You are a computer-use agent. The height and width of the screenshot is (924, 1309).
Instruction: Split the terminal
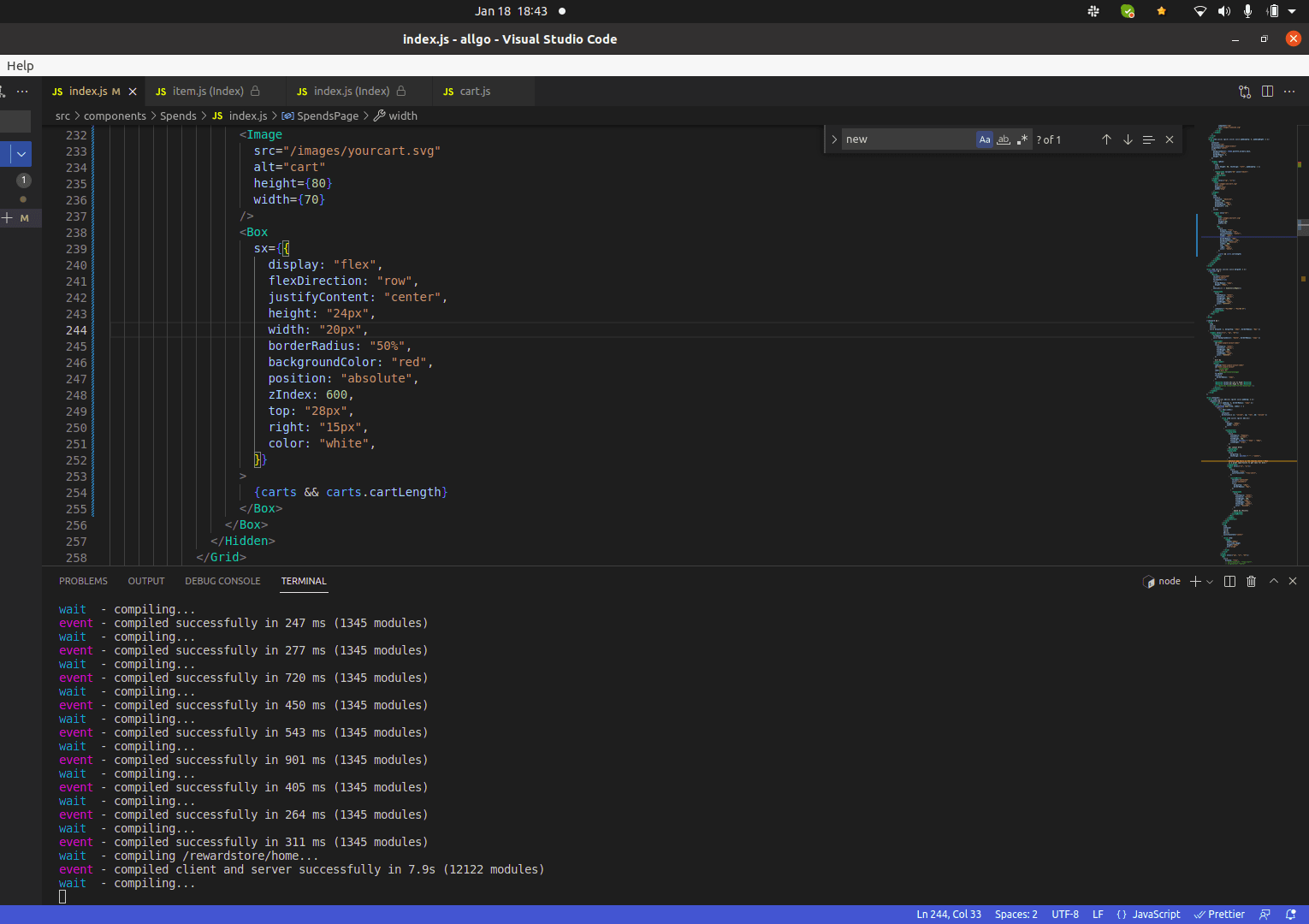coord(1229,582)
